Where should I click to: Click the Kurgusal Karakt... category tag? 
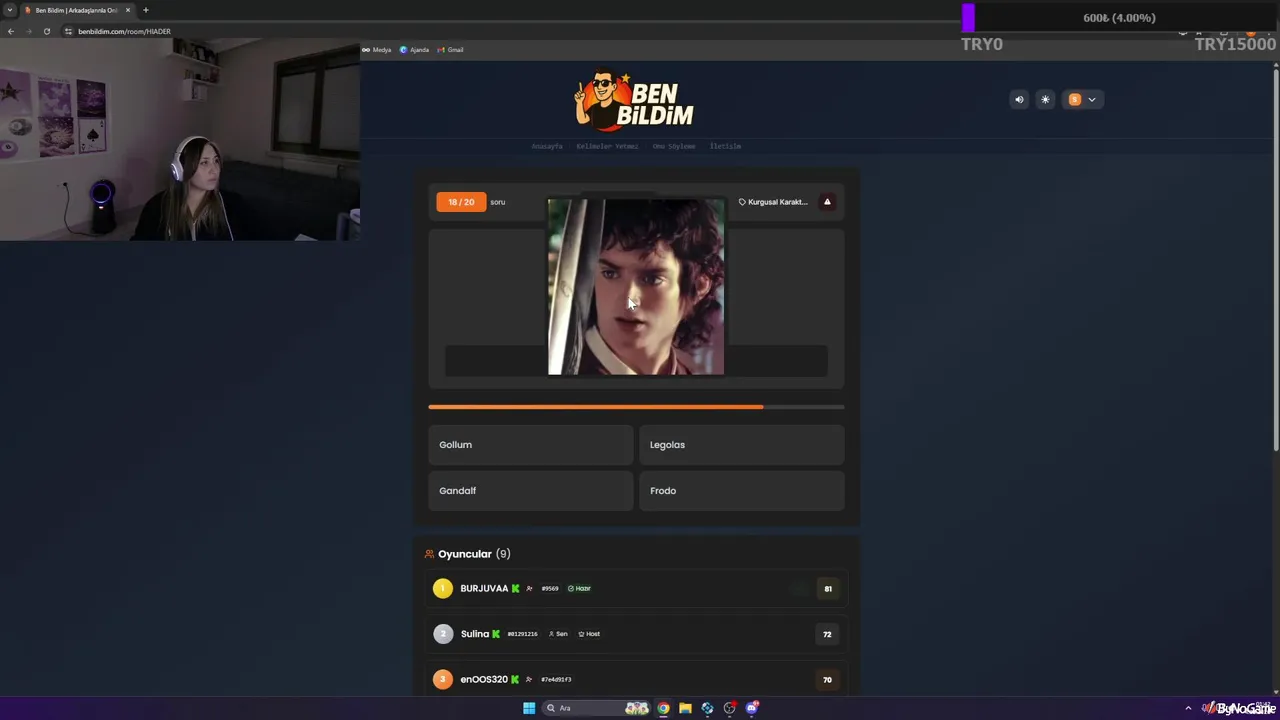click(773, 202)
